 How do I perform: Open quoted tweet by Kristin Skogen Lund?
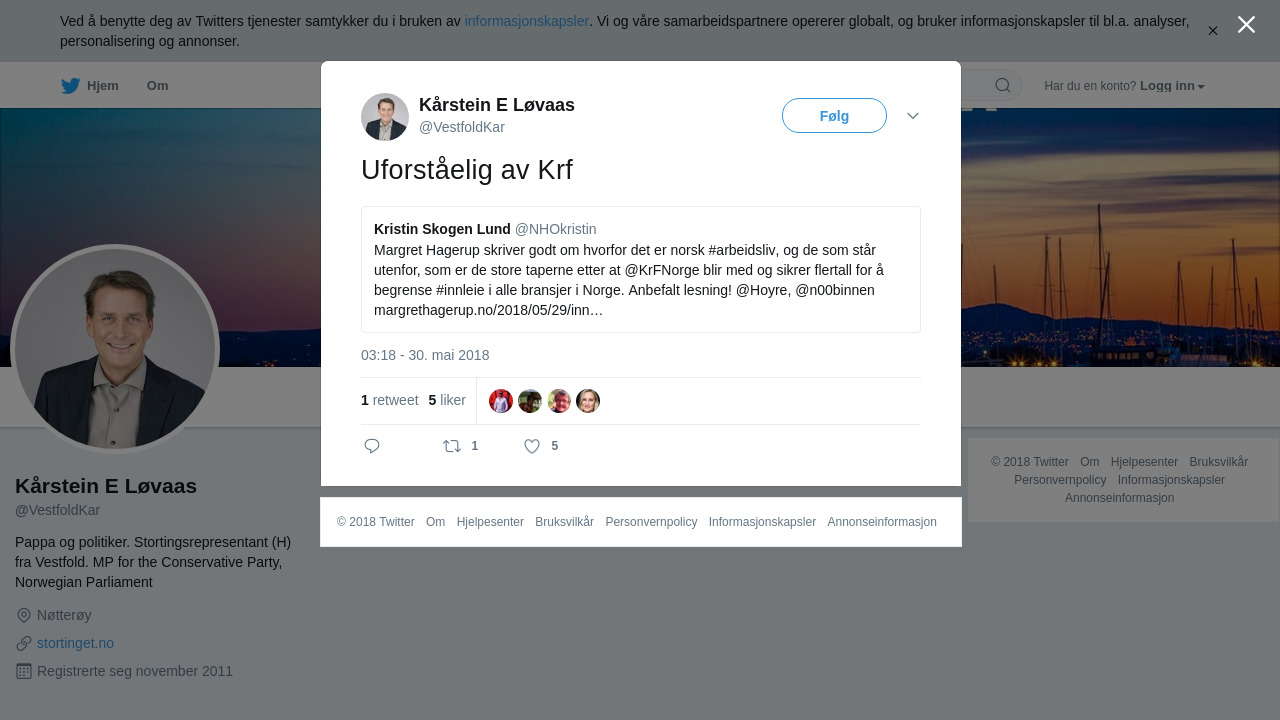(x=641, y=269)
